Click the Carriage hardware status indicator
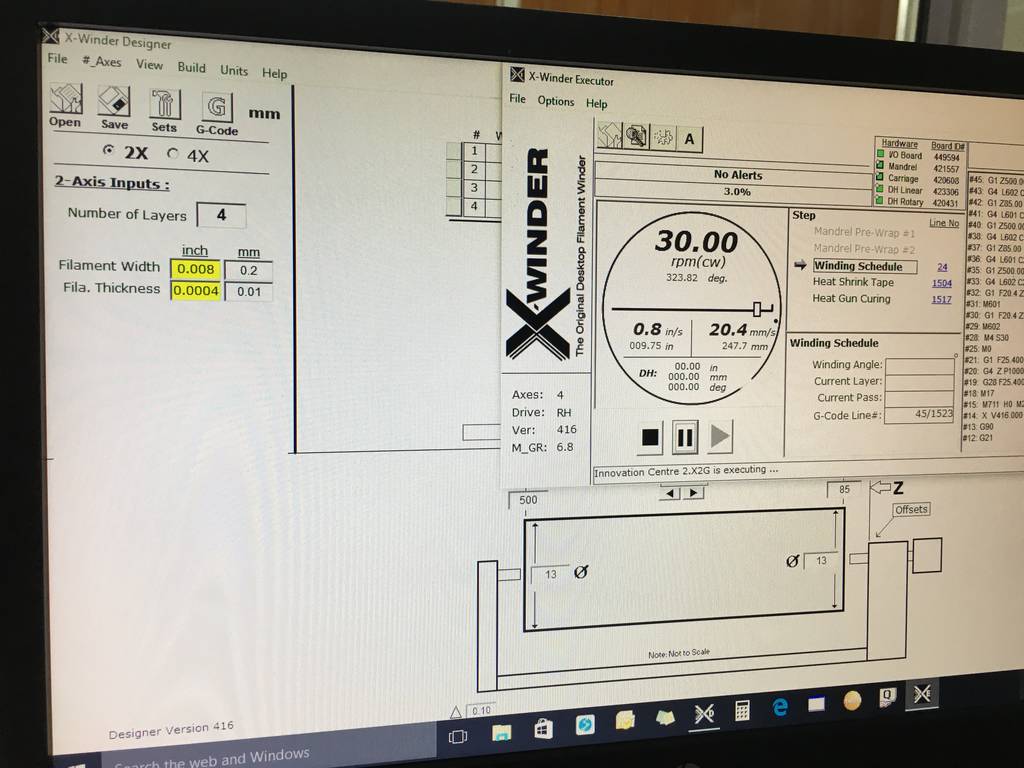This screenshot has height=768, width=1024. (x=880, y=177)
